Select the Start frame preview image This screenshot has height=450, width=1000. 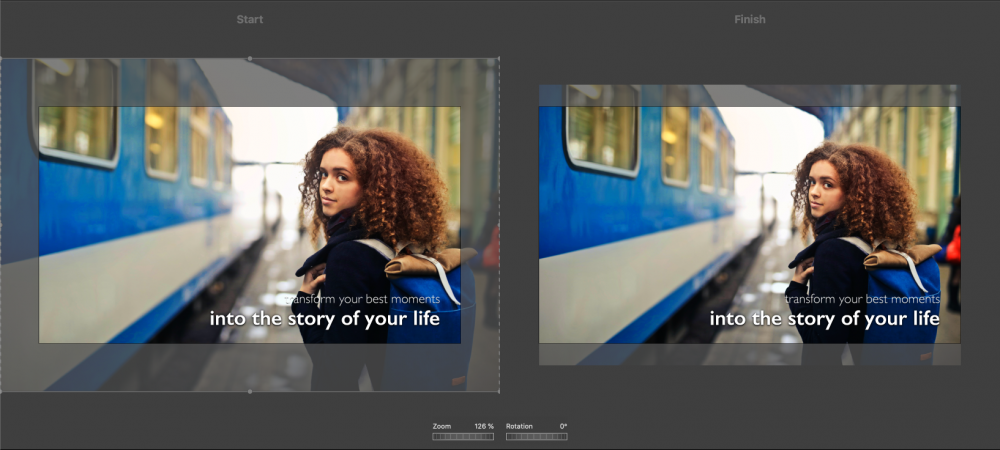249,225
